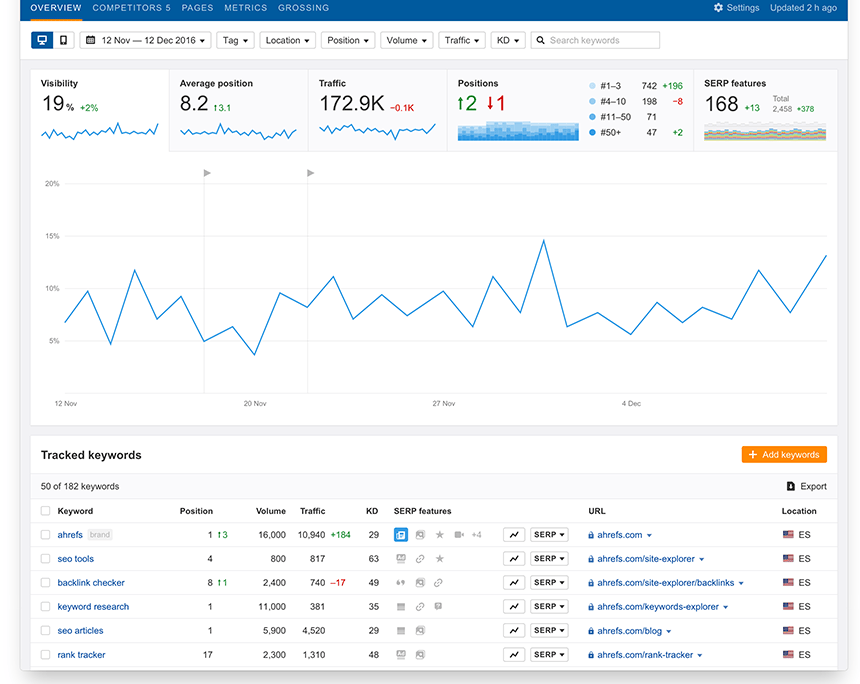Focus the Search keywords input field
The width and height of the screenshot is (860, 684).
[x=595, y=40]
